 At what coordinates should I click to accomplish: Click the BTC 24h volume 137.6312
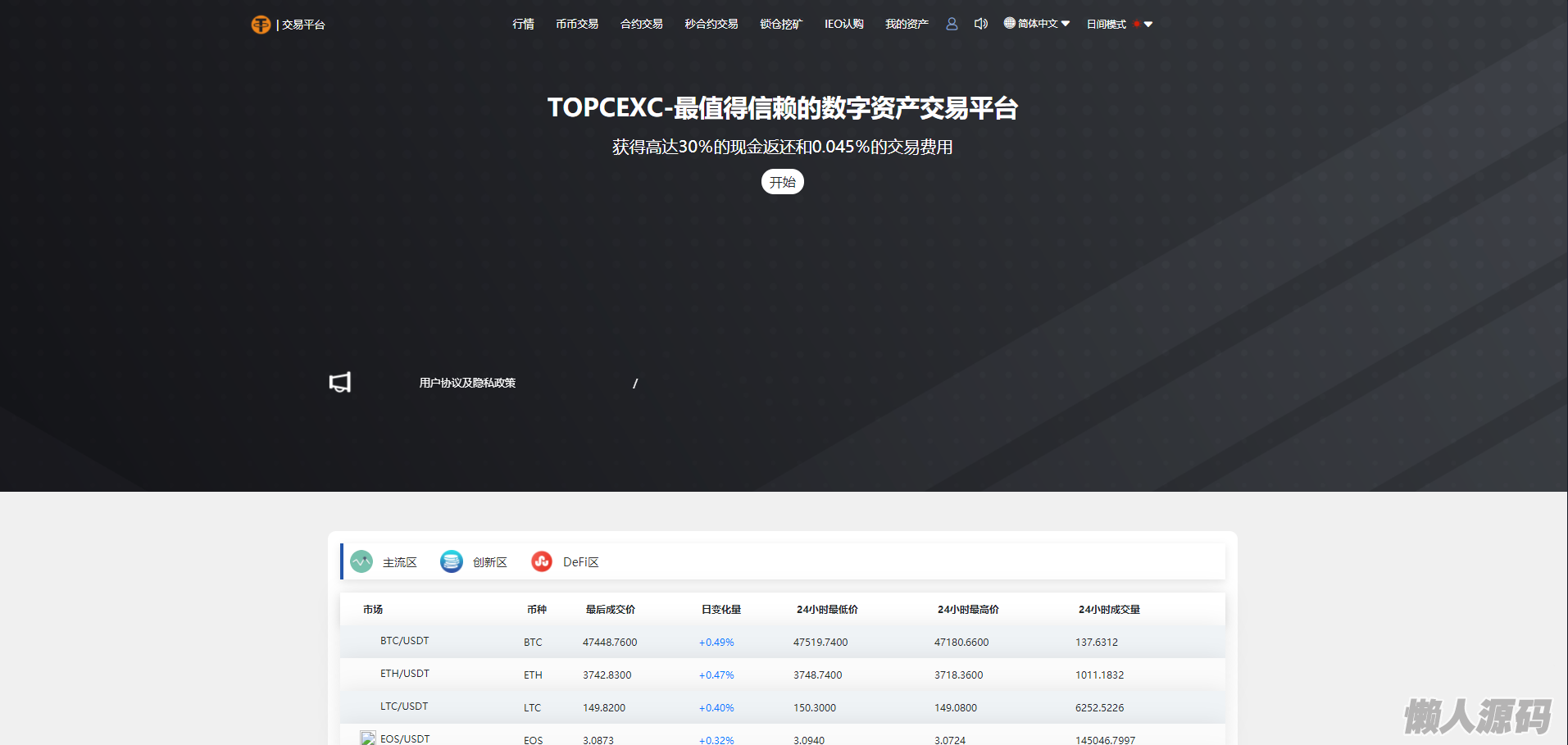(1097, 643)
